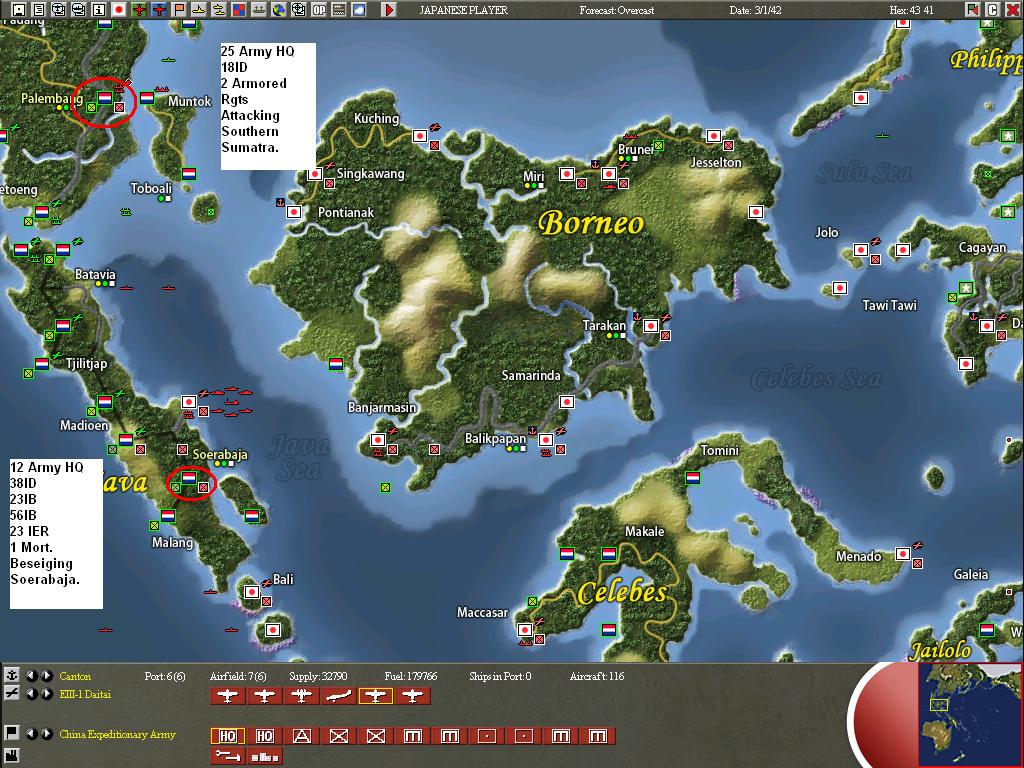The width and height of the screenshot is (1024, 768).
Task: Open the China Expeditionary Army link
Action: click(x=118, y=734)
